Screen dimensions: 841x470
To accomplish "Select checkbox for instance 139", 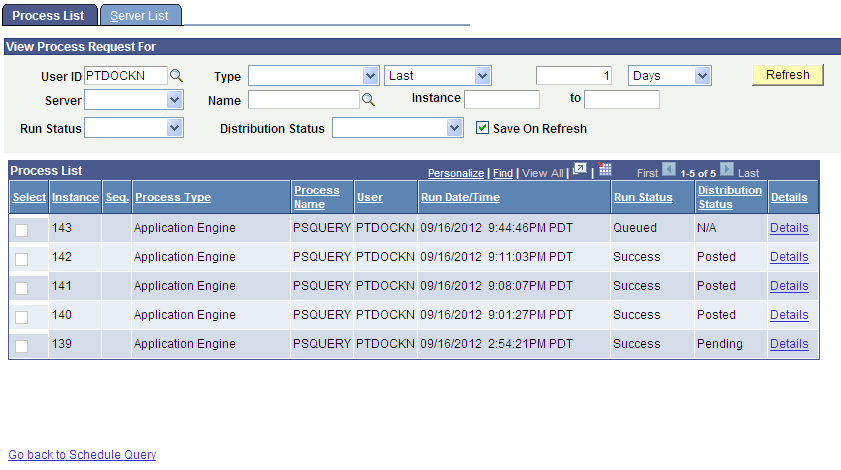I will [x=21, y=346].
